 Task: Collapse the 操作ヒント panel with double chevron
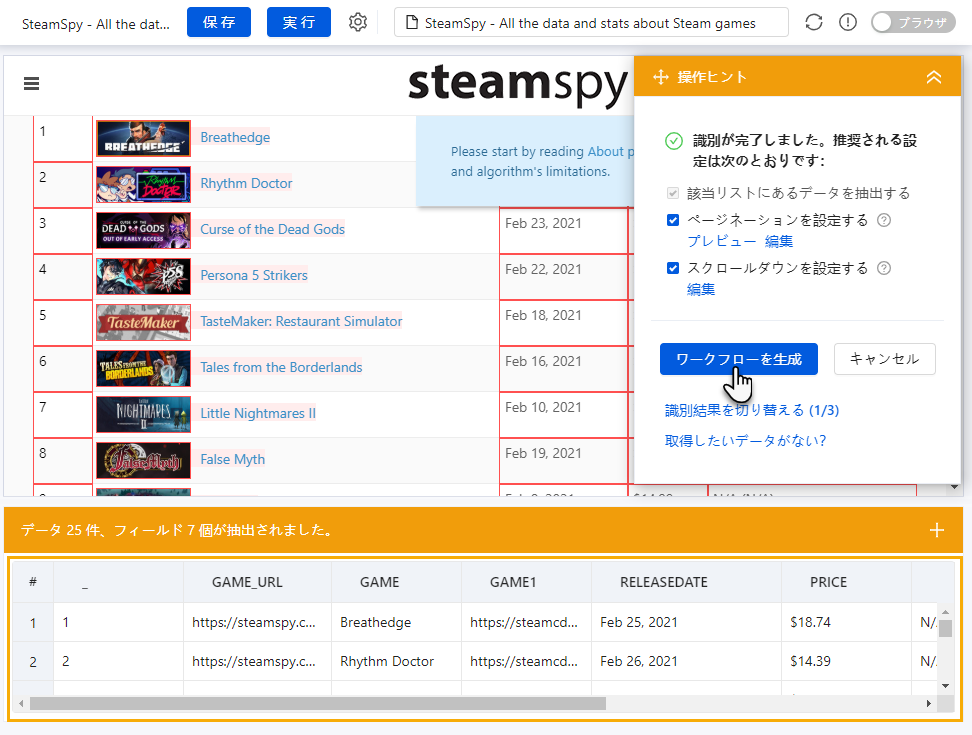point(934,77)
